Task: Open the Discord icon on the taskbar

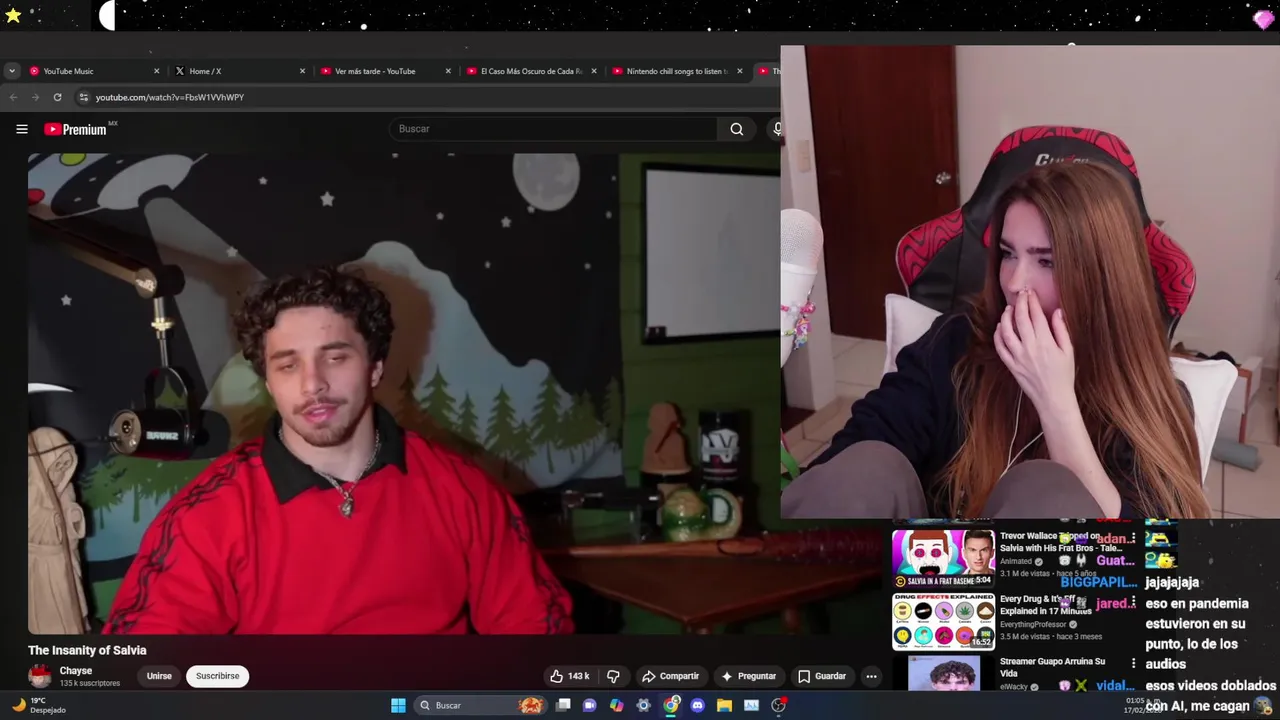Action: point(697,705)
